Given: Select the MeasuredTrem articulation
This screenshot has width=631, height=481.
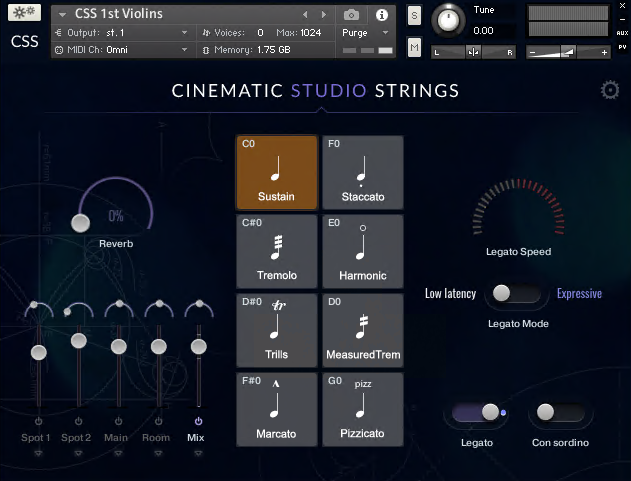Looking at the screenshot, I should 363,330.
